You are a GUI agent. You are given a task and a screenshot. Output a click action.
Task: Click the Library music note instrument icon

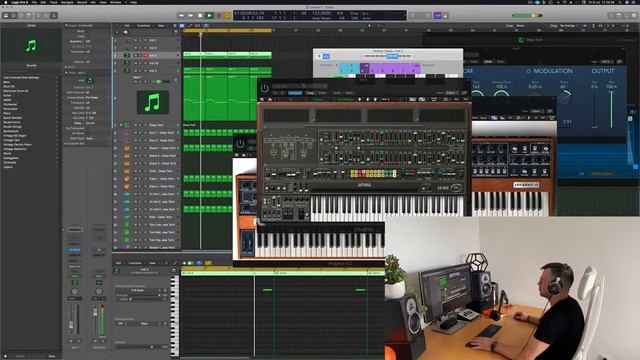pyautogui.click(x=31, y=46)
